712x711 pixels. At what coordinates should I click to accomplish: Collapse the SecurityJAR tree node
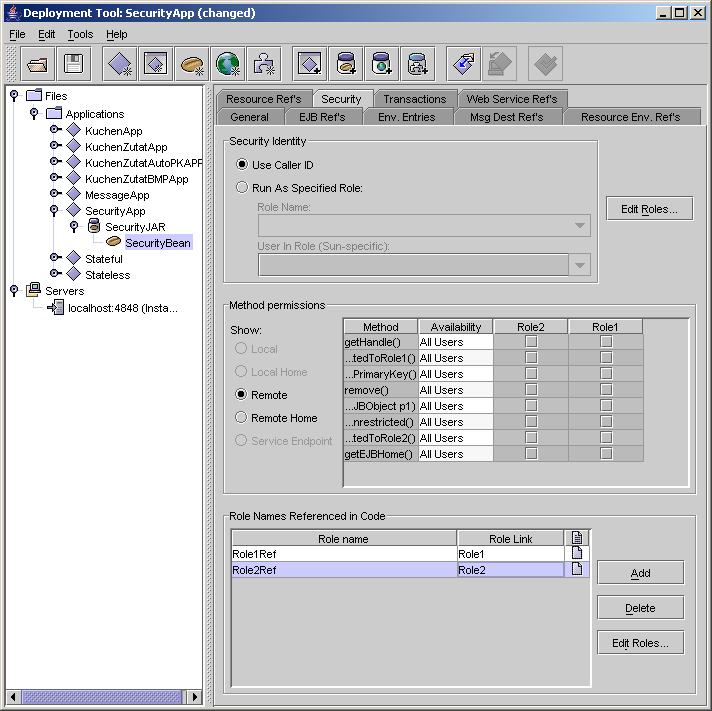(x=74, y=226)
